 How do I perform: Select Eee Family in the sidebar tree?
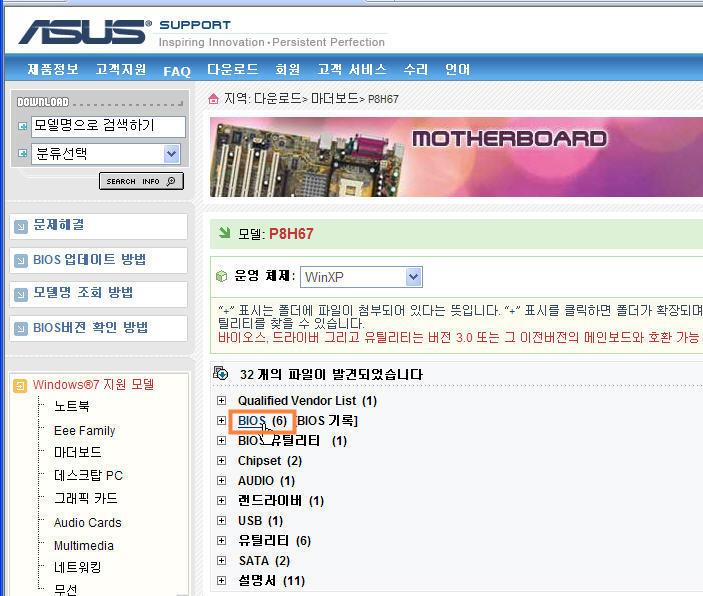pyautogui.click(x=85, y=431)
